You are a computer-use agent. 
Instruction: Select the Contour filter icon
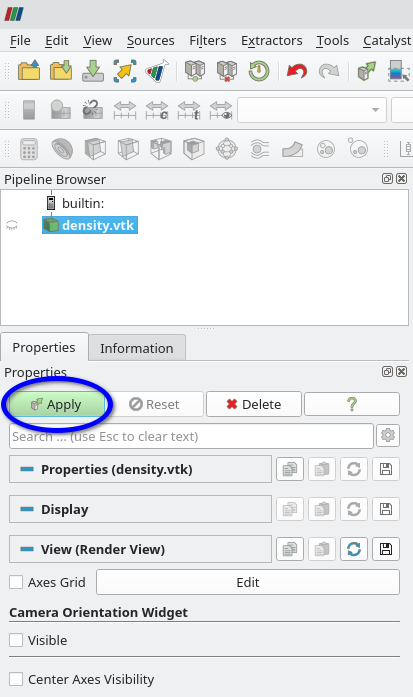[x=62, y=148]
